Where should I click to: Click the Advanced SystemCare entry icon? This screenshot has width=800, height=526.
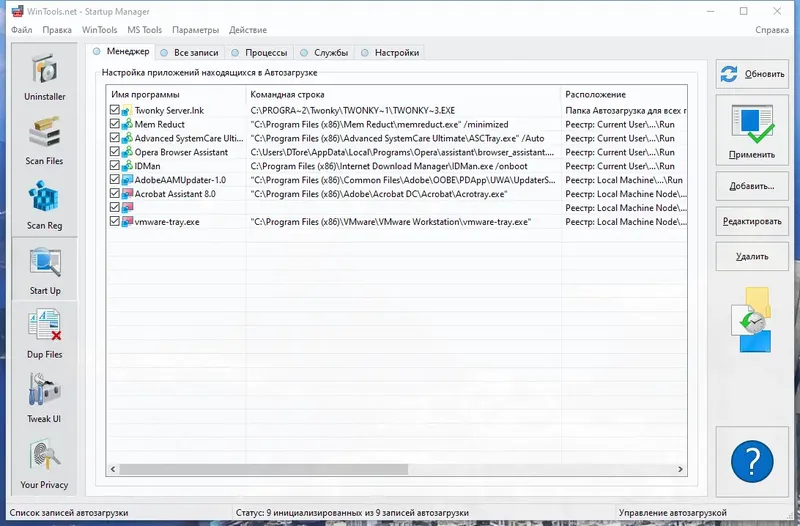pyautogui.click(x=127, y=138)
